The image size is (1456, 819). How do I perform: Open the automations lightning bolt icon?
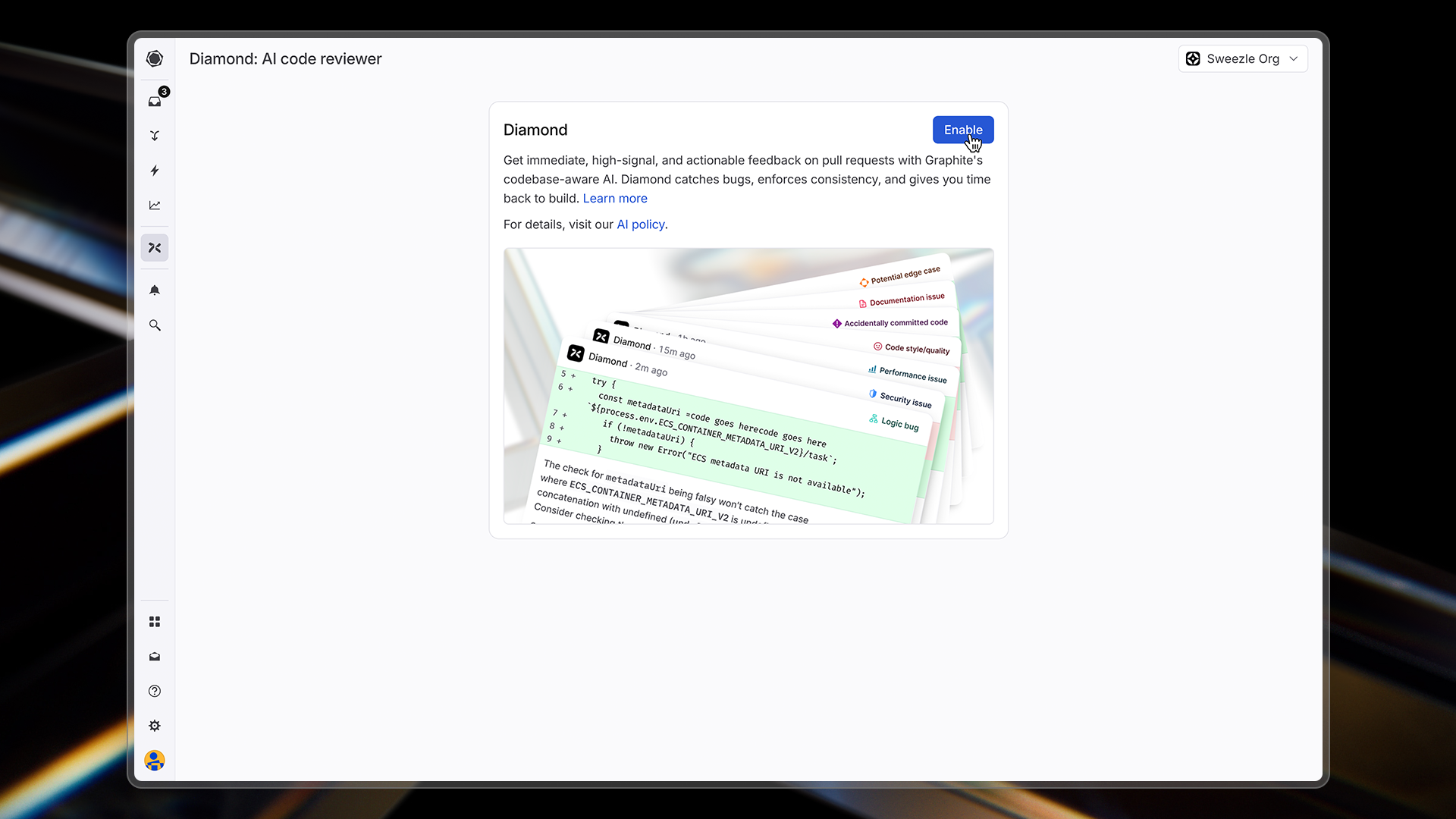point(155,171)
